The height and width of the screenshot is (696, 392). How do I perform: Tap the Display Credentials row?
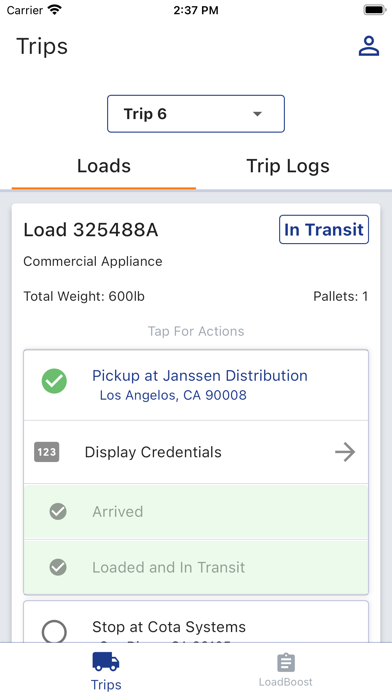(x=196, y=452)
